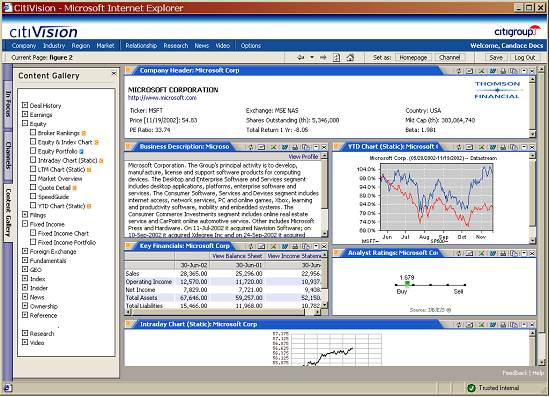Click the Key Financials horizontal scrollbar
This screenshot has width=550, height=397.
tap(223, 312)
